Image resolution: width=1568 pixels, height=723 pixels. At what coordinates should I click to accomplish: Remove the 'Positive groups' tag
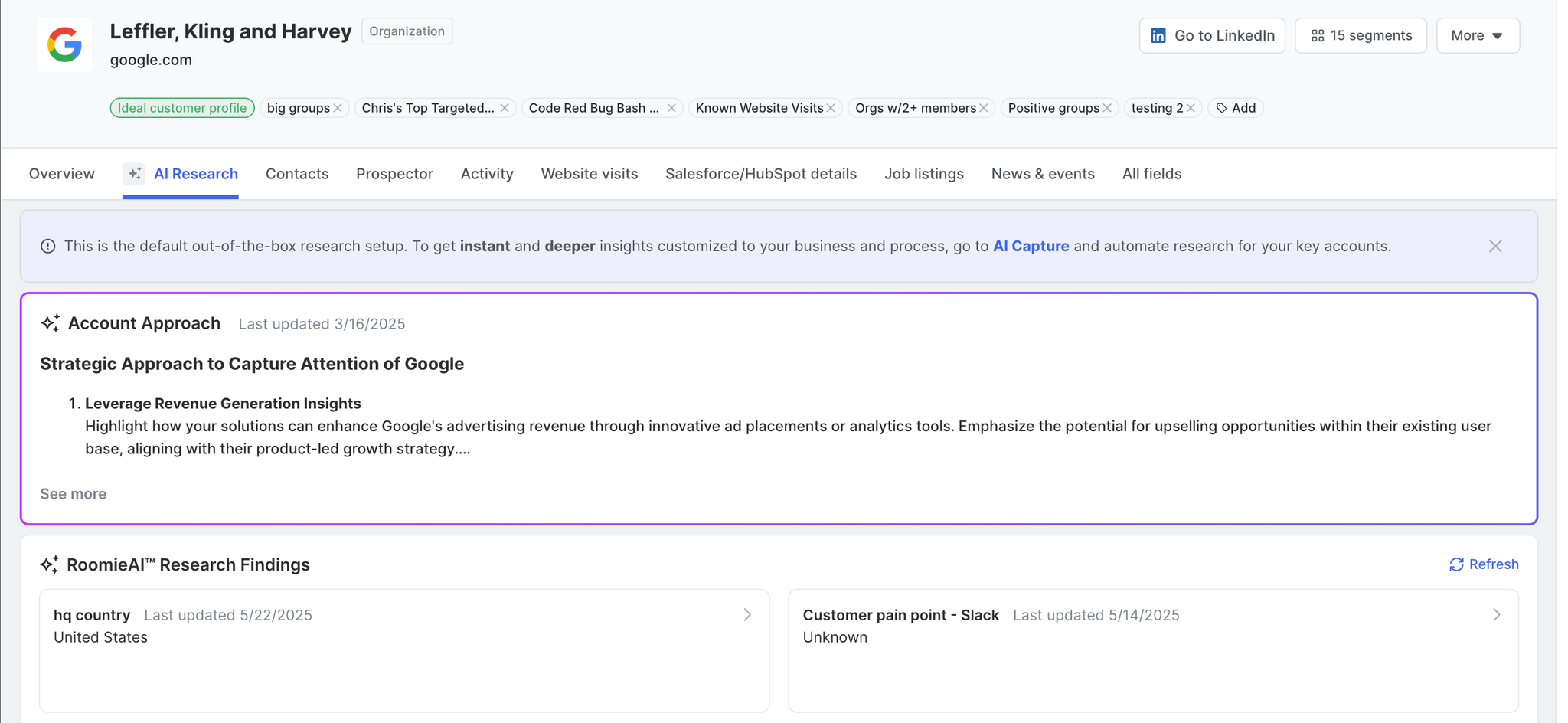1107,108
